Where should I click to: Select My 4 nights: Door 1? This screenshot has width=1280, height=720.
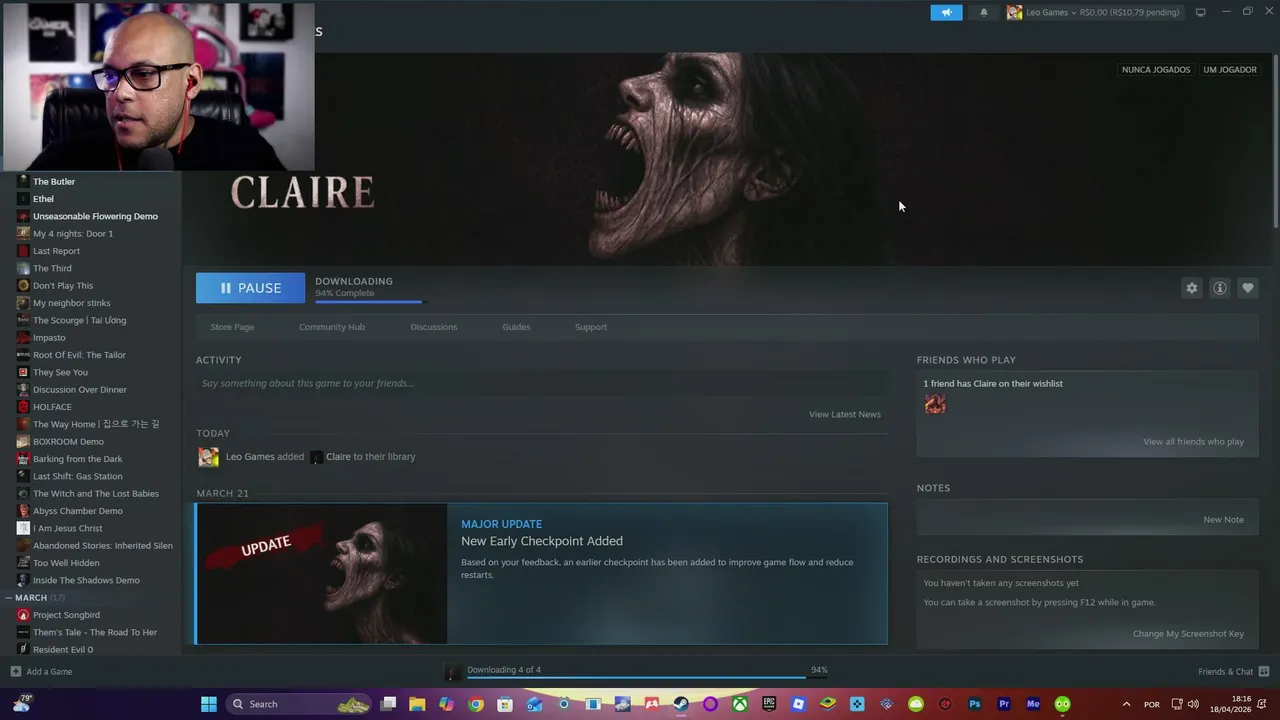click(73, 234)
